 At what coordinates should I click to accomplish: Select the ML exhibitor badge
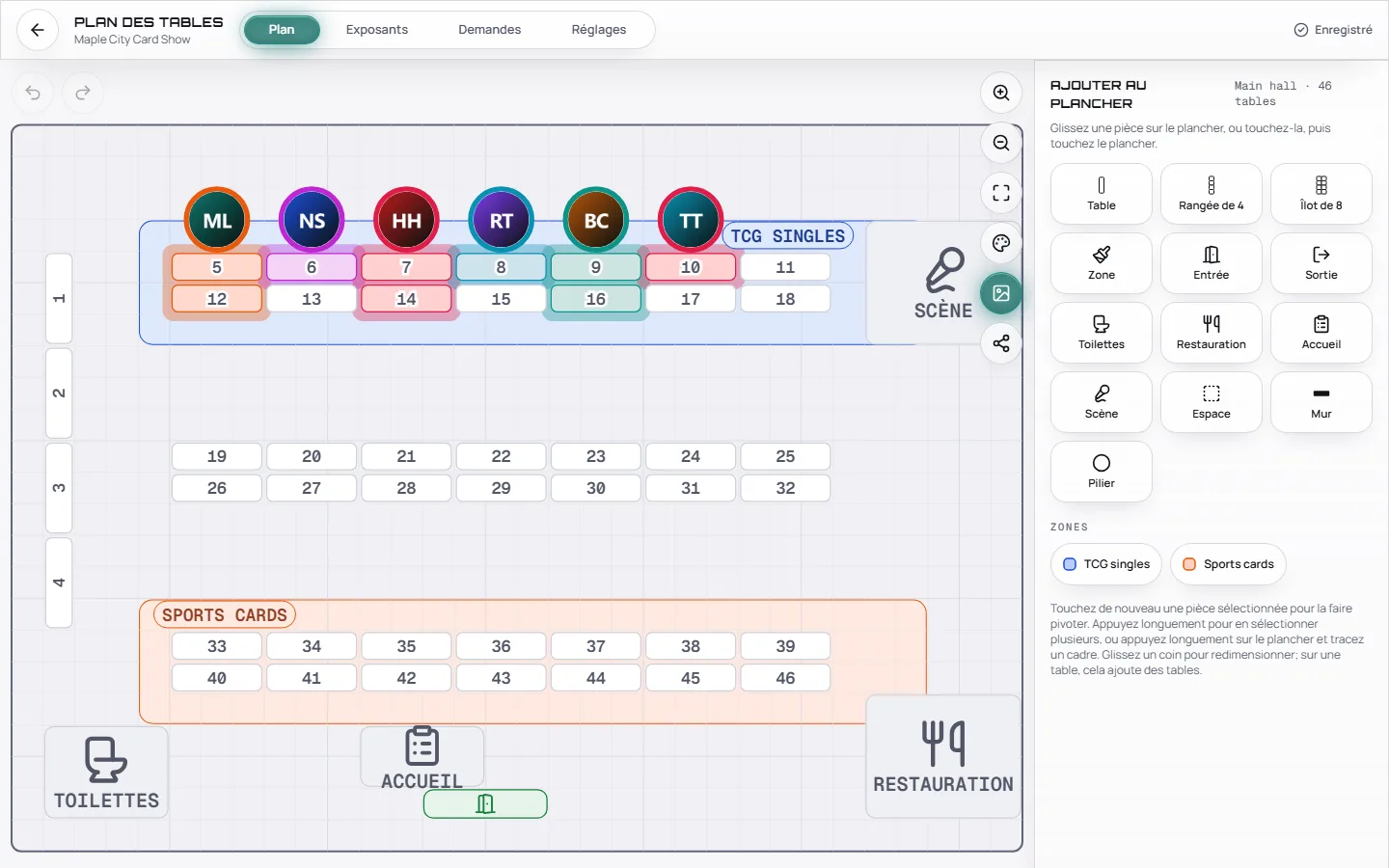[x=217, y=220]
